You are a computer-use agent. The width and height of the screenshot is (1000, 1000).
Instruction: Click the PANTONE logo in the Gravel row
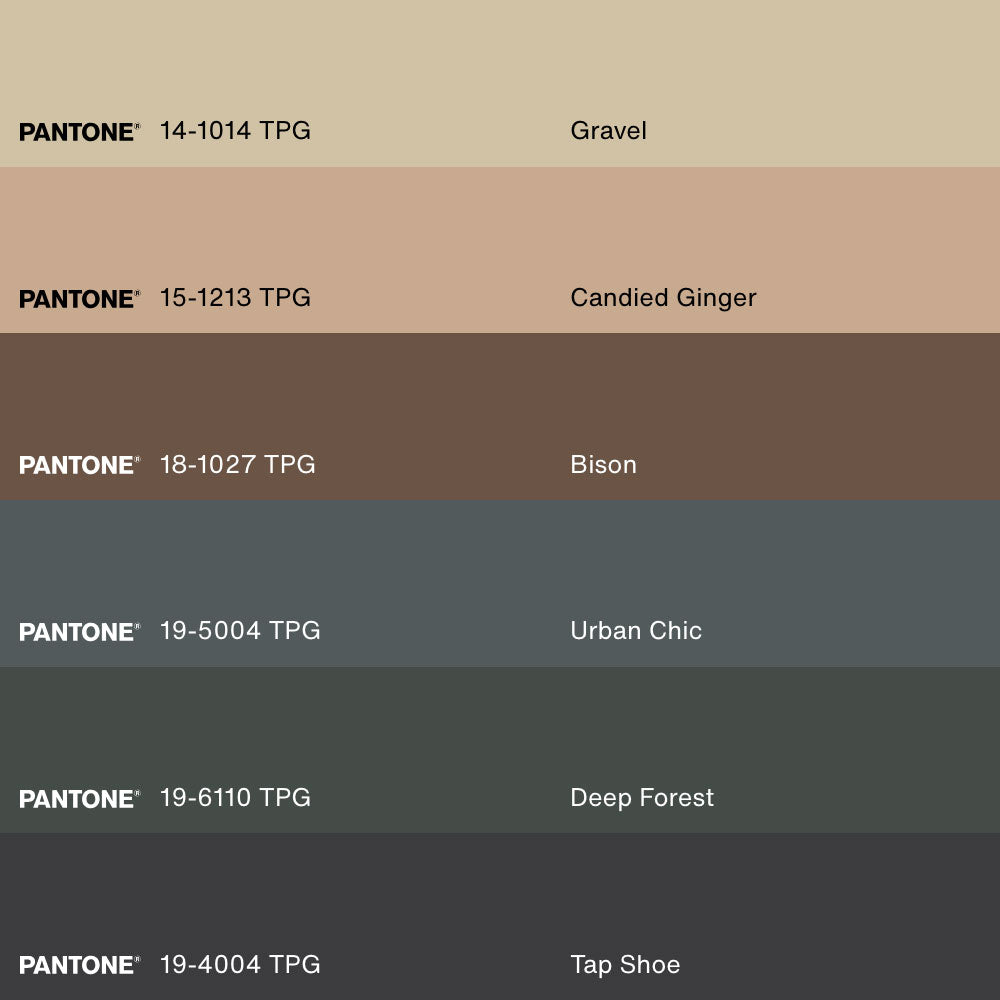(x=79, y=132)
